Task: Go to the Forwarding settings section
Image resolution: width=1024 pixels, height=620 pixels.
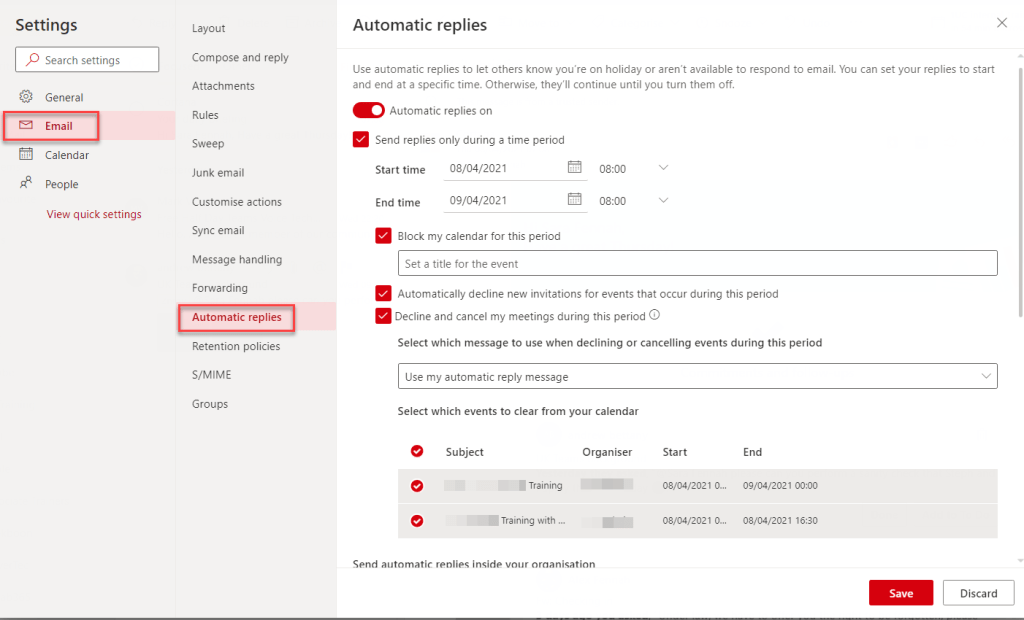Action: (220, 288)
